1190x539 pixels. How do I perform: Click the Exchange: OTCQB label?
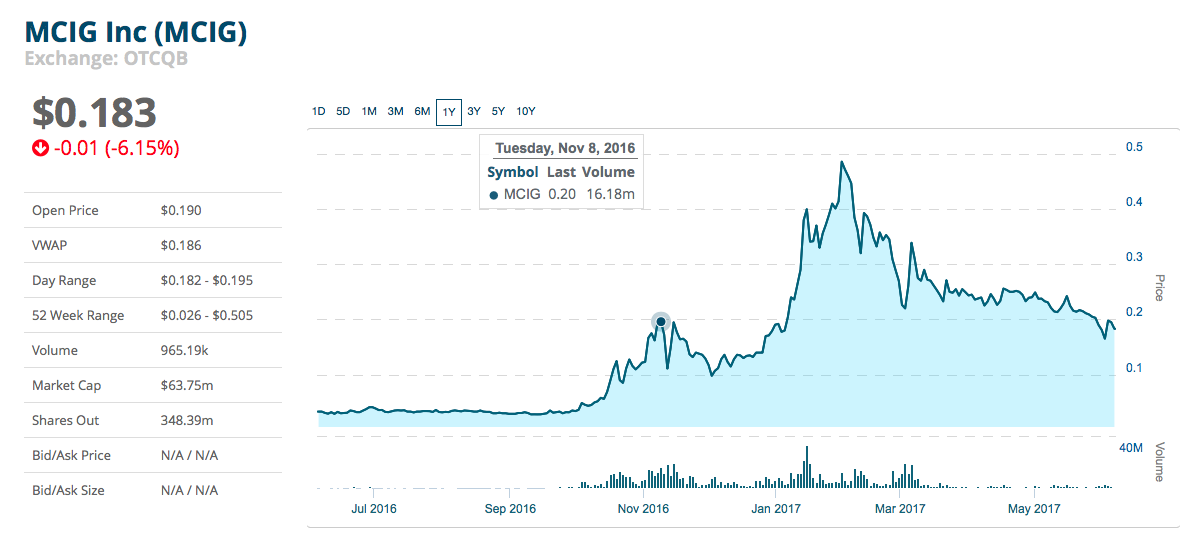tap(106, 58)
